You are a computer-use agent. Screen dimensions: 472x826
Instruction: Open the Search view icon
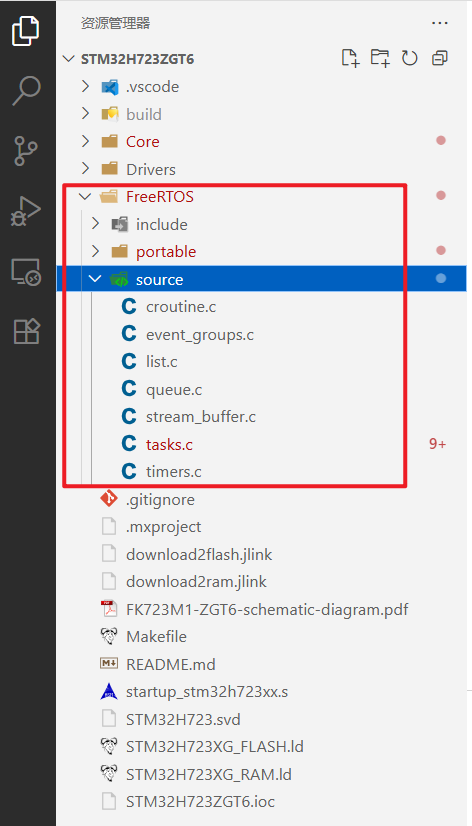pos(26,91)
